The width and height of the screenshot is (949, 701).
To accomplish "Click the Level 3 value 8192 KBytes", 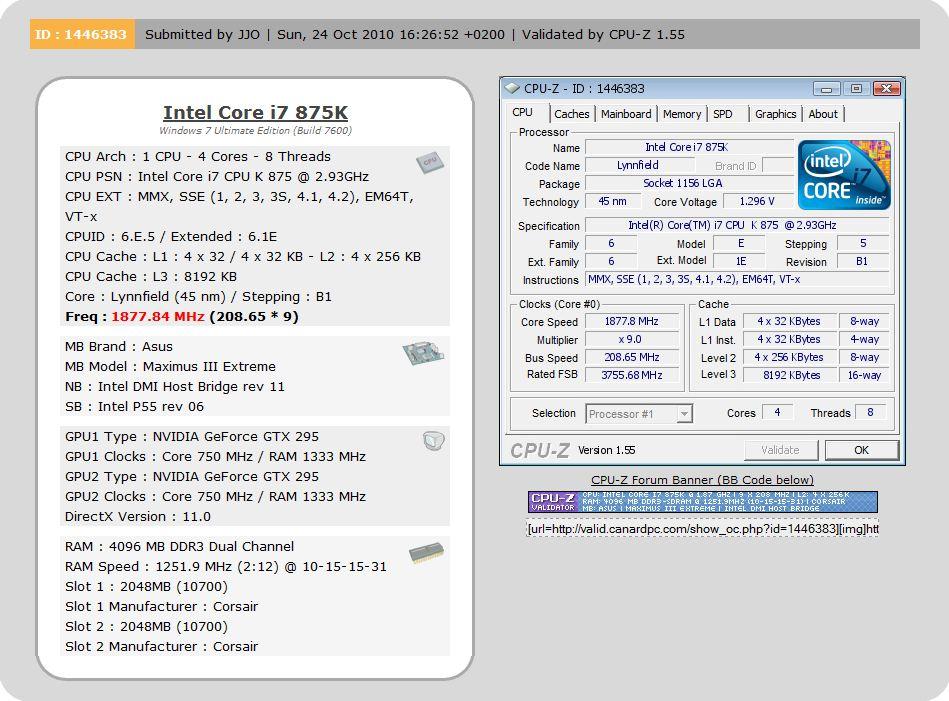I will (789, 375).
